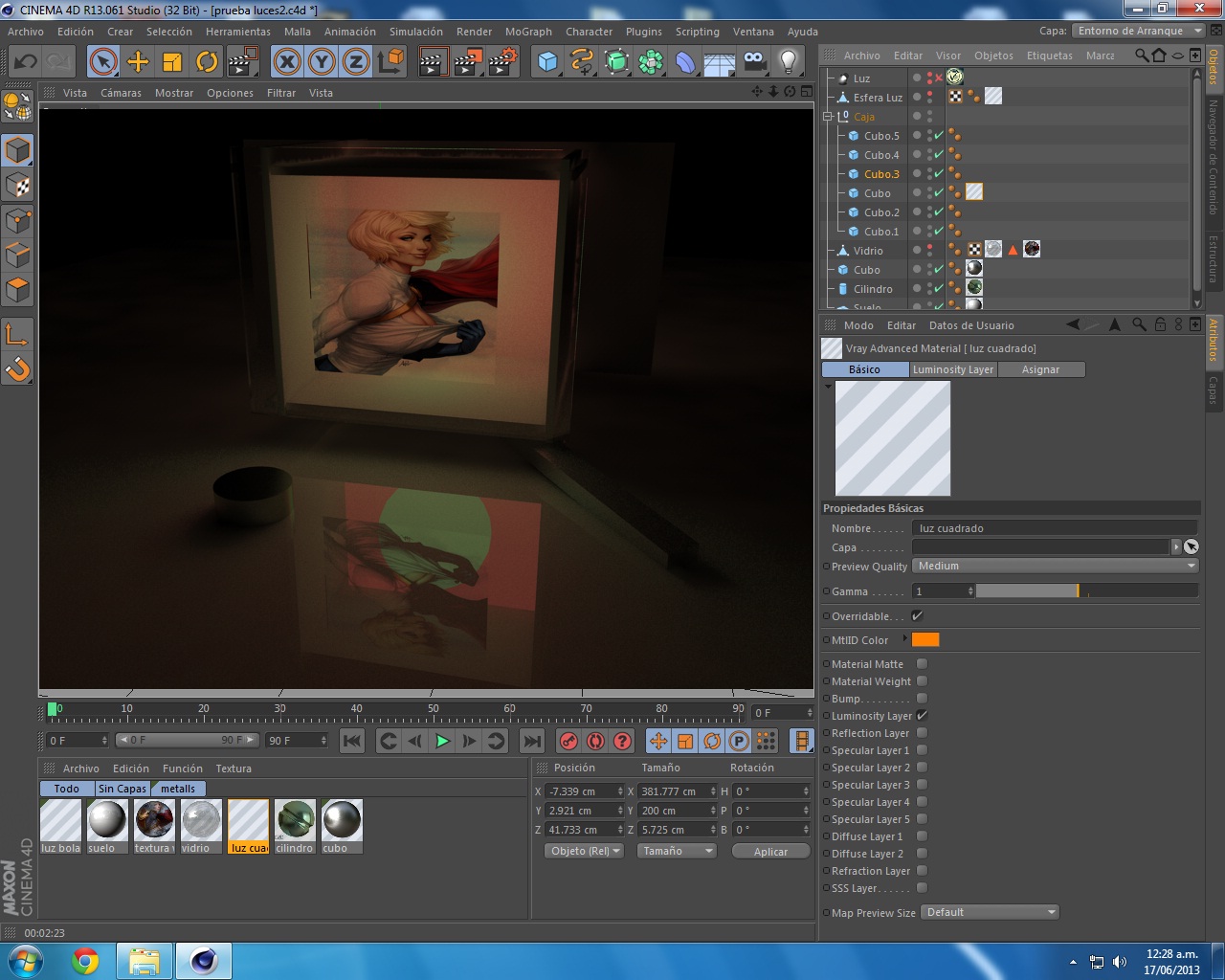
Task: Enable the Refraction Layer checkbox
Action: coord(922,871)
